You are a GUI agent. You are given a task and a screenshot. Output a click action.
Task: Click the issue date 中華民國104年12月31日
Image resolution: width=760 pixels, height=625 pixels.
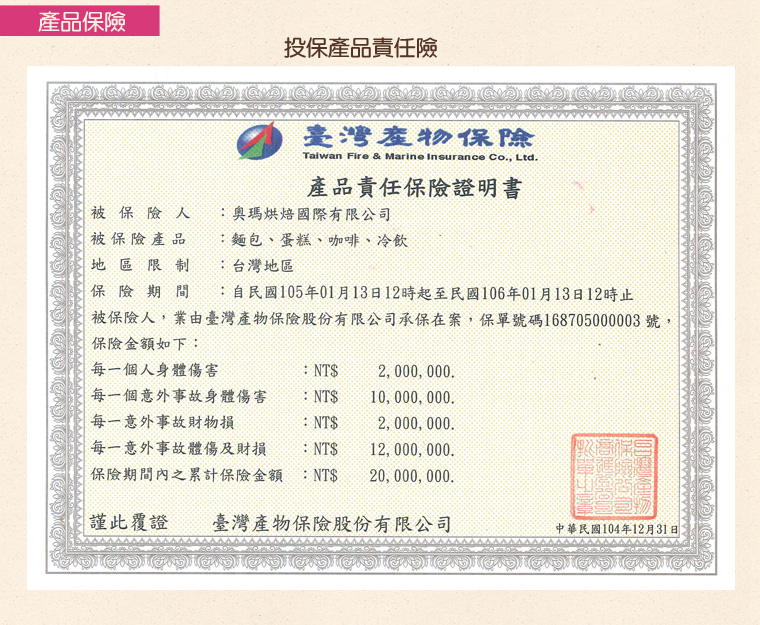[617, 529]
